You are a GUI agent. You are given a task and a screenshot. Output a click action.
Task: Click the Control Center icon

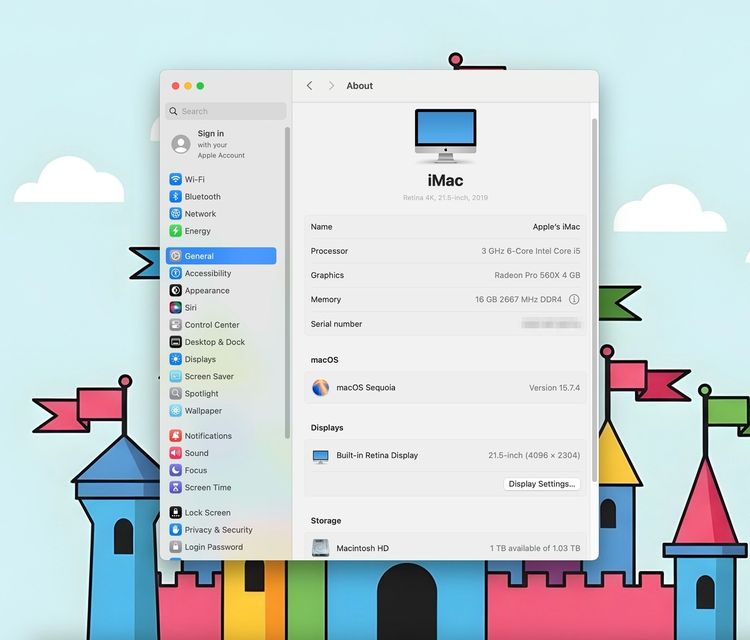pos(176,325)
